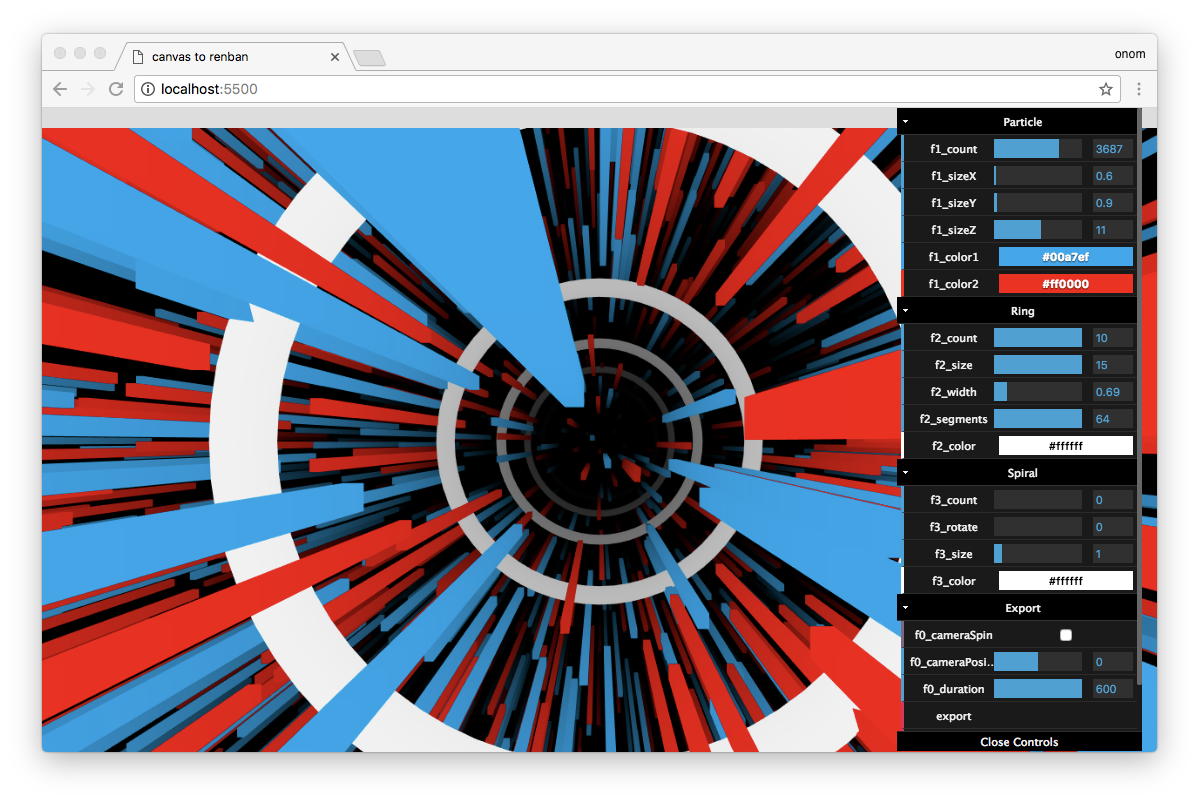Adjust the f1_sizeX slider
This screenshot has width=1199, height=802.
1038,176
